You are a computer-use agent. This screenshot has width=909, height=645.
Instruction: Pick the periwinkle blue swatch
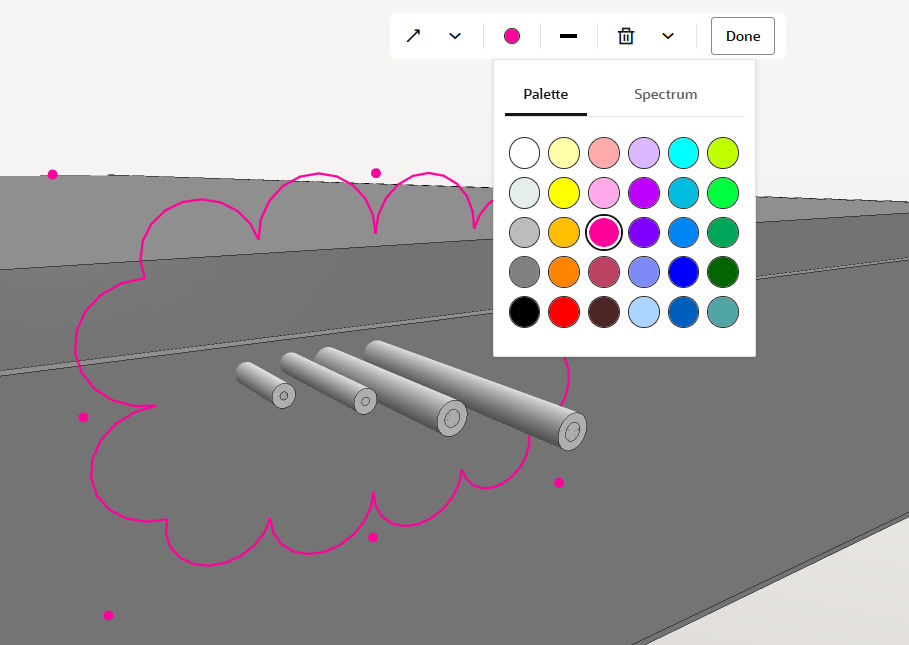[644, 272]
